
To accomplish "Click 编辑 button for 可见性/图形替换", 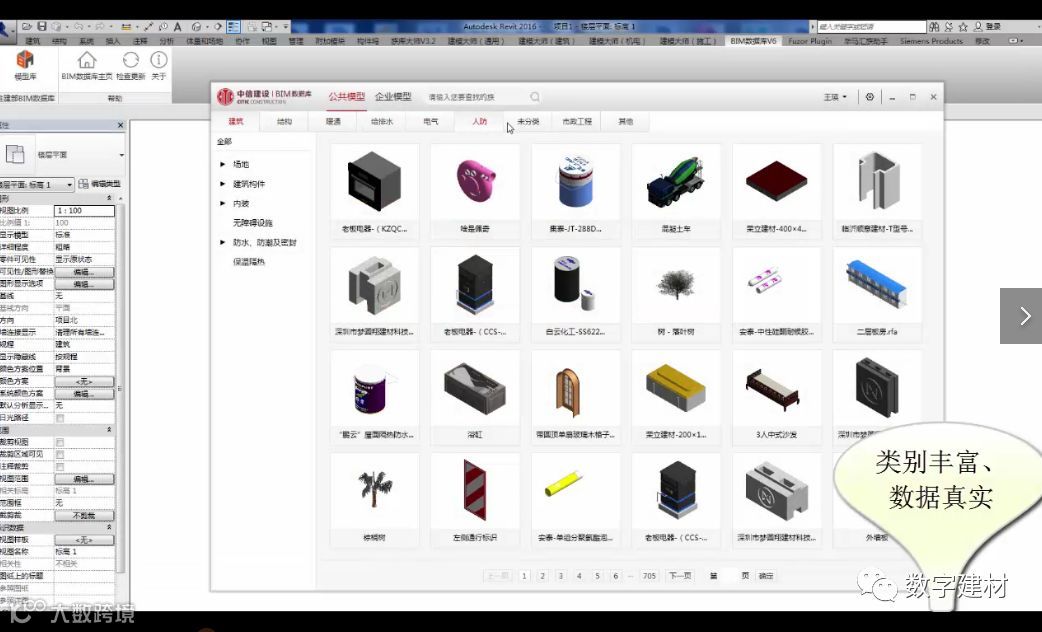I will (x=84, y=272).
